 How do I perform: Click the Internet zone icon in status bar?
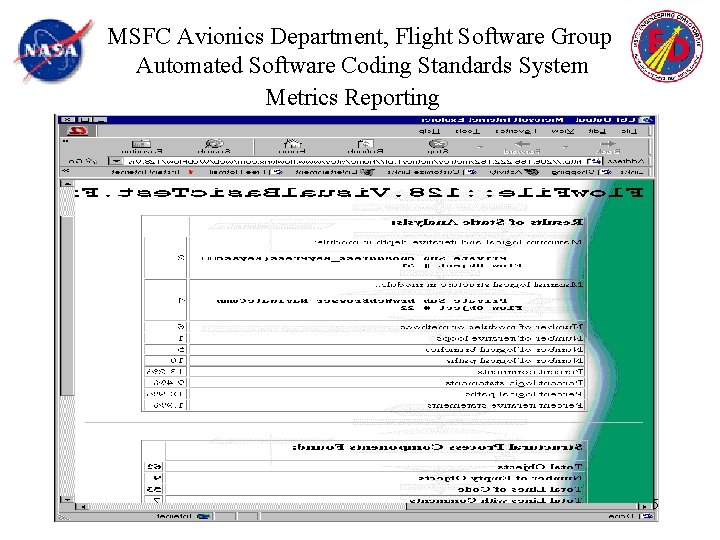point(202,517)
